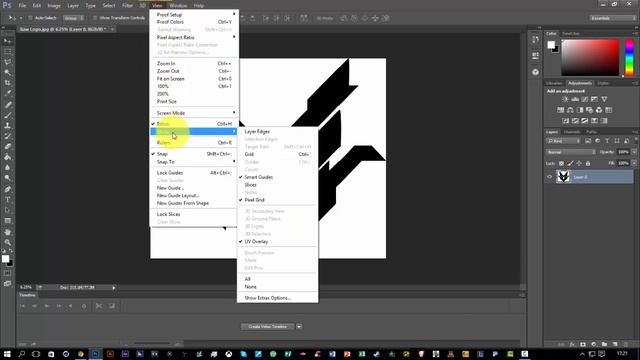Toggle Quick Mask mode icon
This screenshot has height=360, width=640.
point(8,273)
